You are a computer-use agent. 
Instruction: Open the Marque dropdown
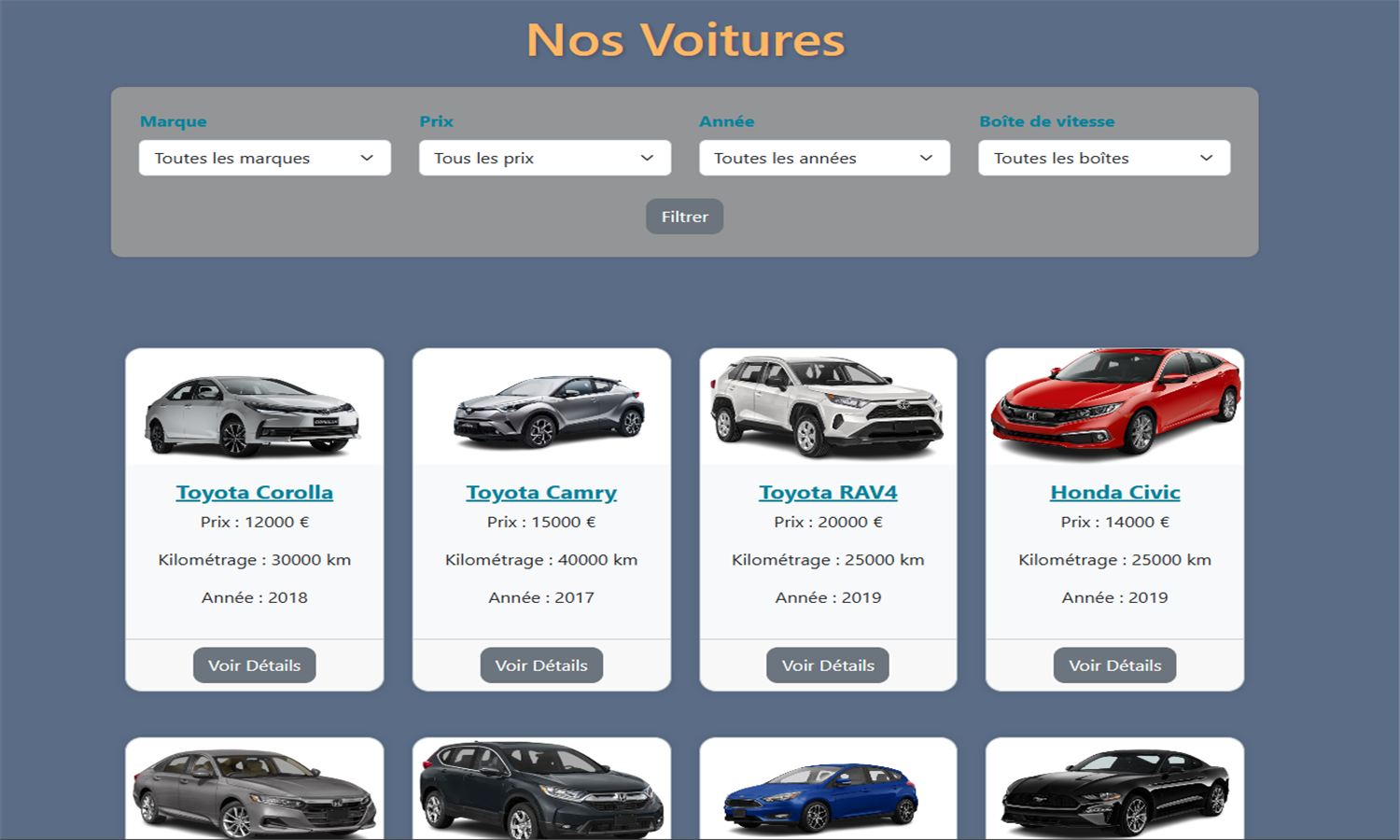[x=264, y=158]
